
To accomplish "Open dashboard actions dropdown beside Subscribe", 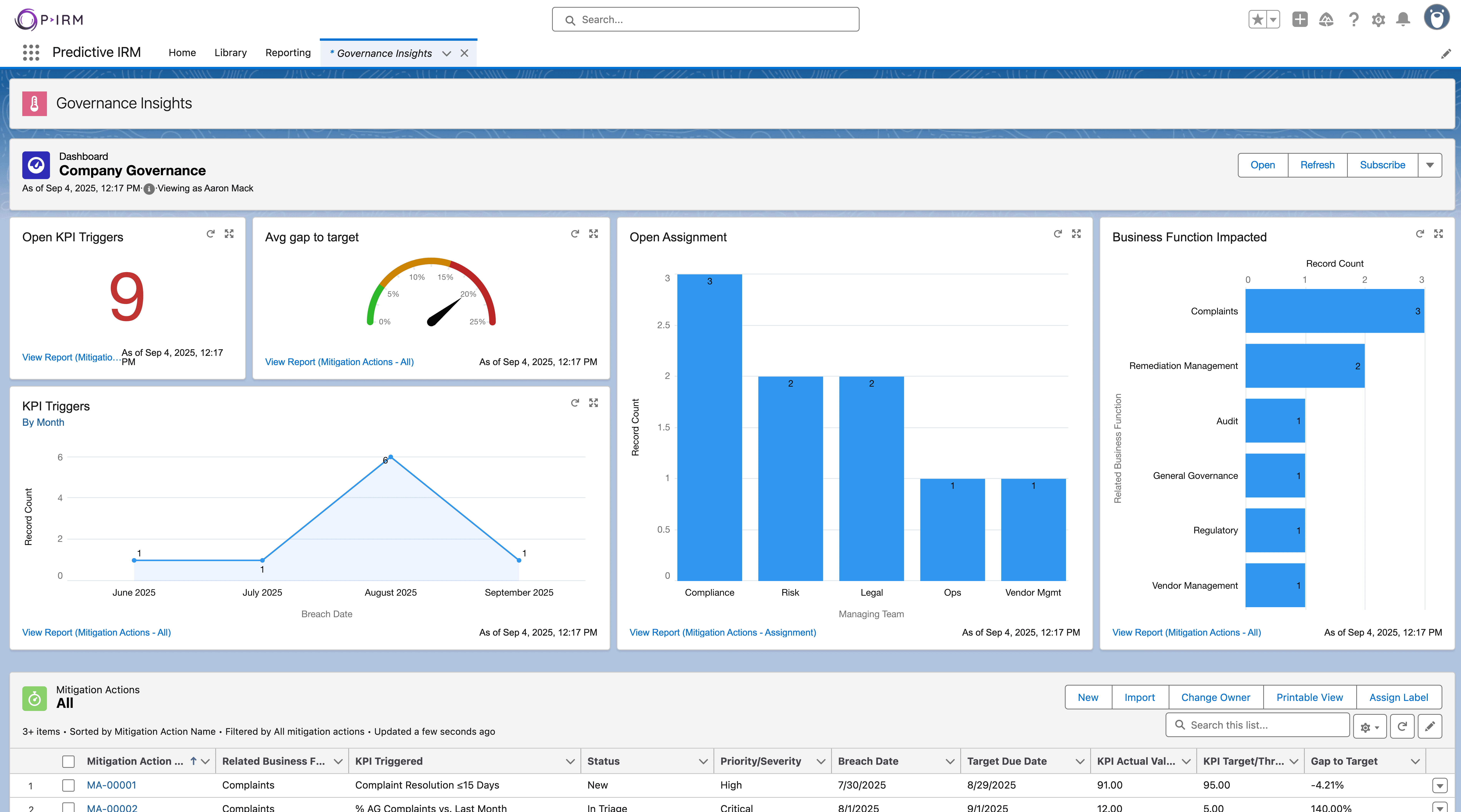I will coord(1430,165).
